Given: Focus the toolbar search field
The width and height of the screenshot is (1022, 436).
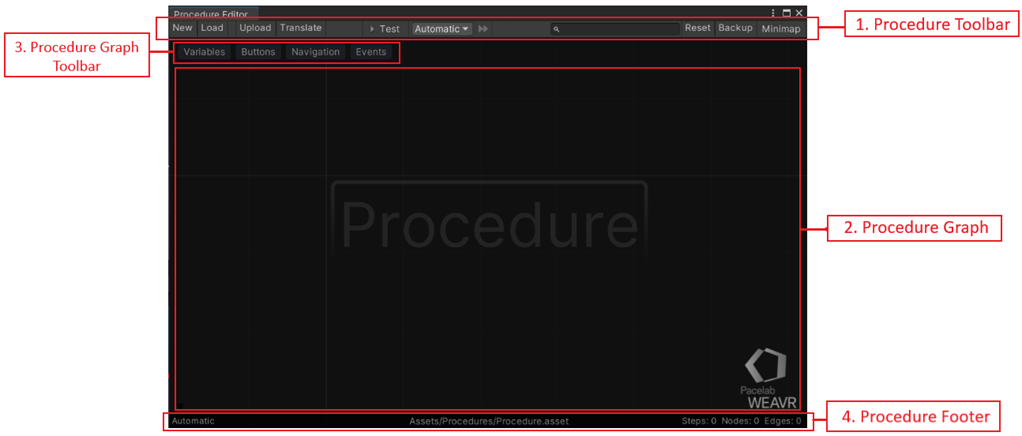Looking at the screenshot, I should coord(615,29).
